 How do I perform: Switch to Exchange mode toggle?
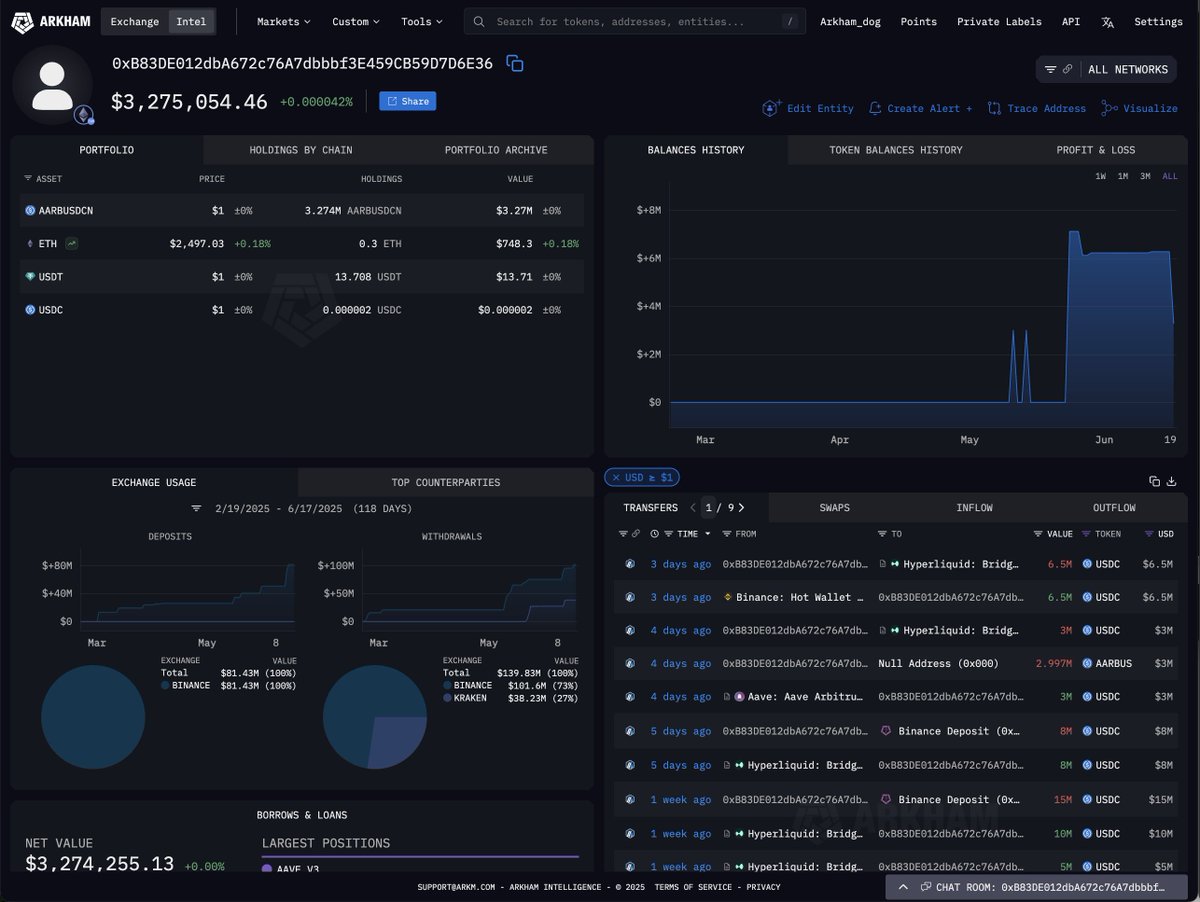point(135,21)
